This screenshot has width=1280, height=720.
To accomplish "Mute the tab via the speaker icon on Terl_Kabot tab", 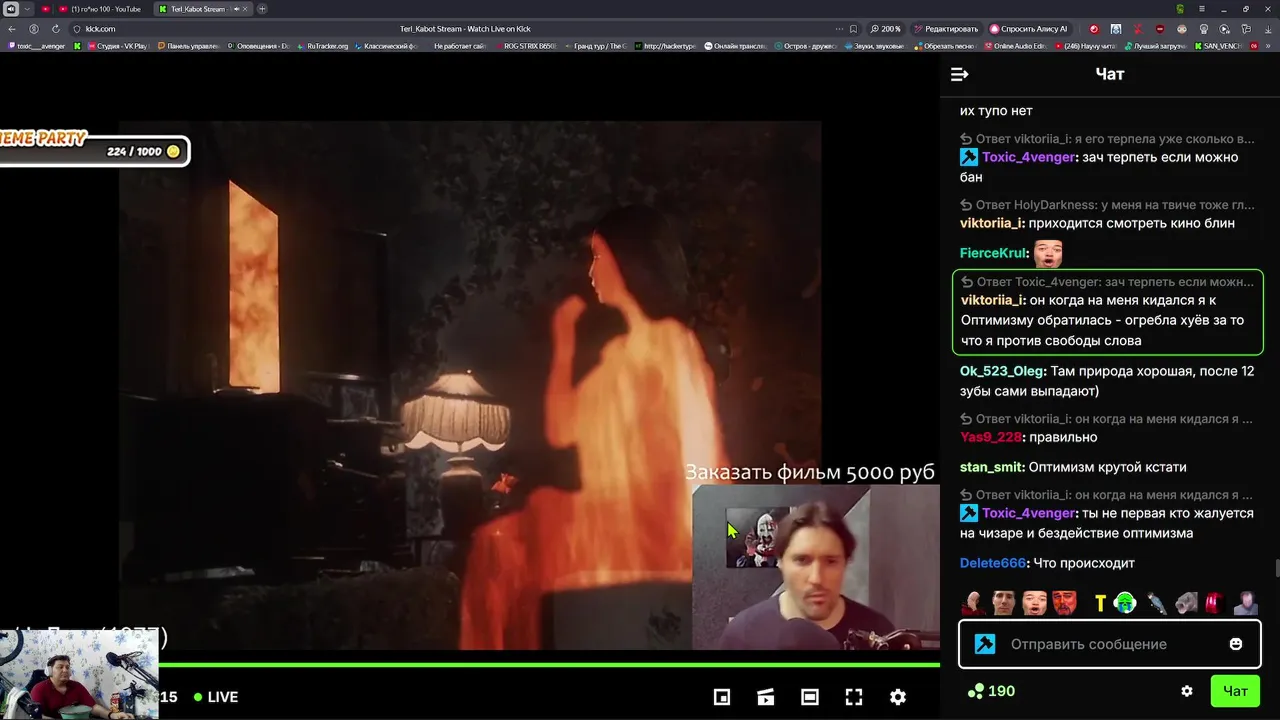I will click(237, 9).
